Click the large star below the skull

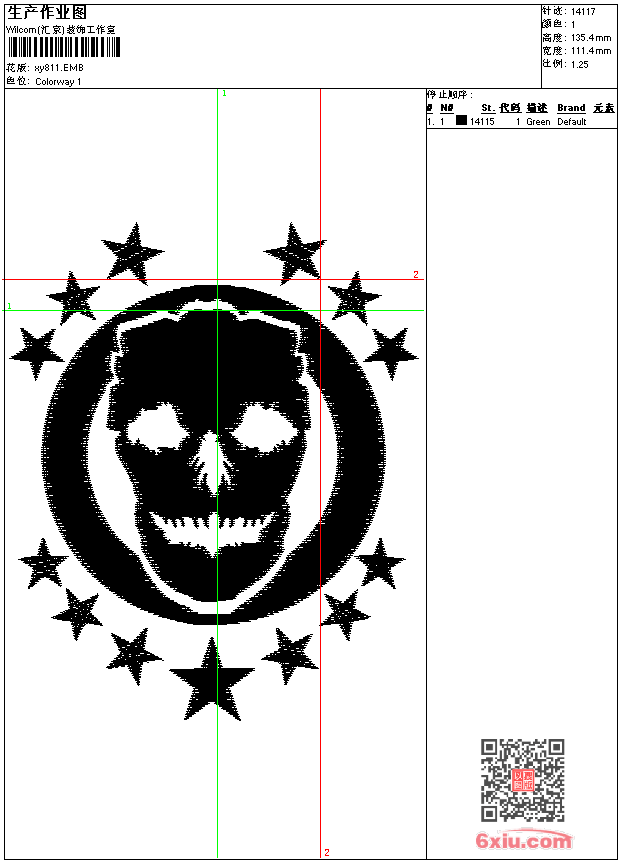(x=212, y=679)
